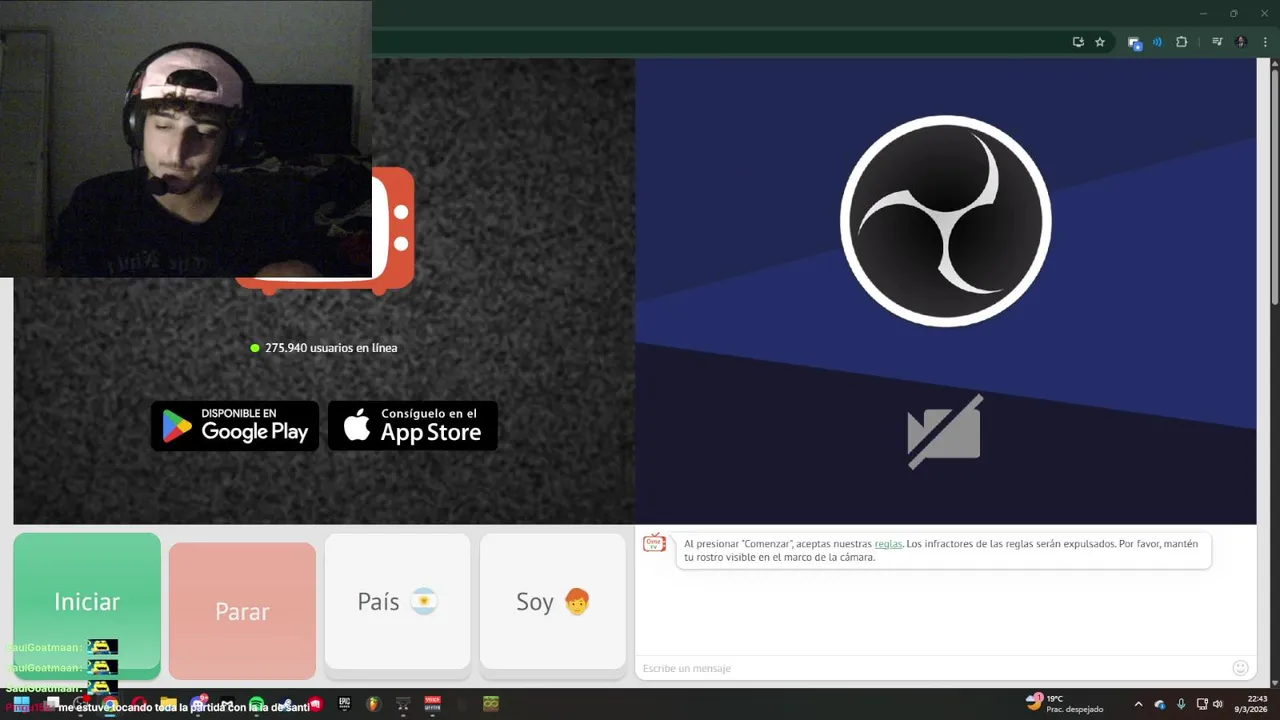This screenshot has width=1280, height=720.
Task: Focus the Escribe un mensaje input field
Action: pos(930,668)
